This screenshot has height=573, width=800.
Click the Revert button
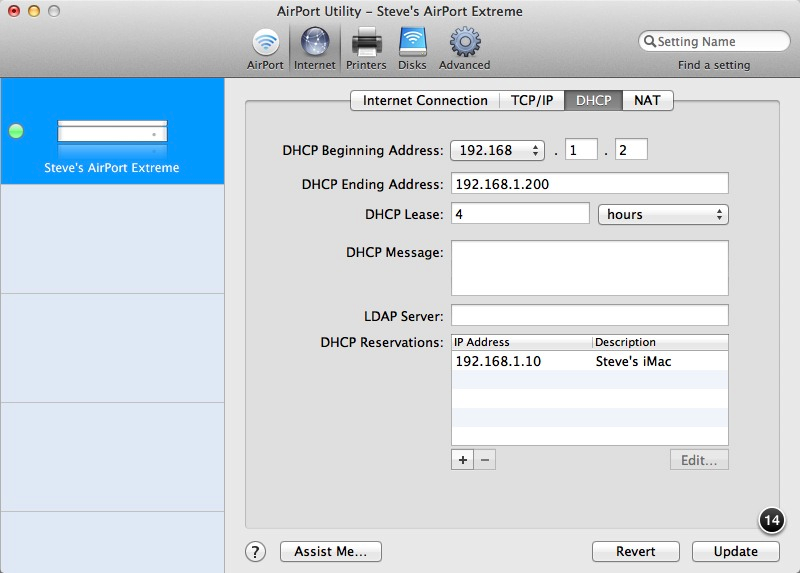[636, 552]
